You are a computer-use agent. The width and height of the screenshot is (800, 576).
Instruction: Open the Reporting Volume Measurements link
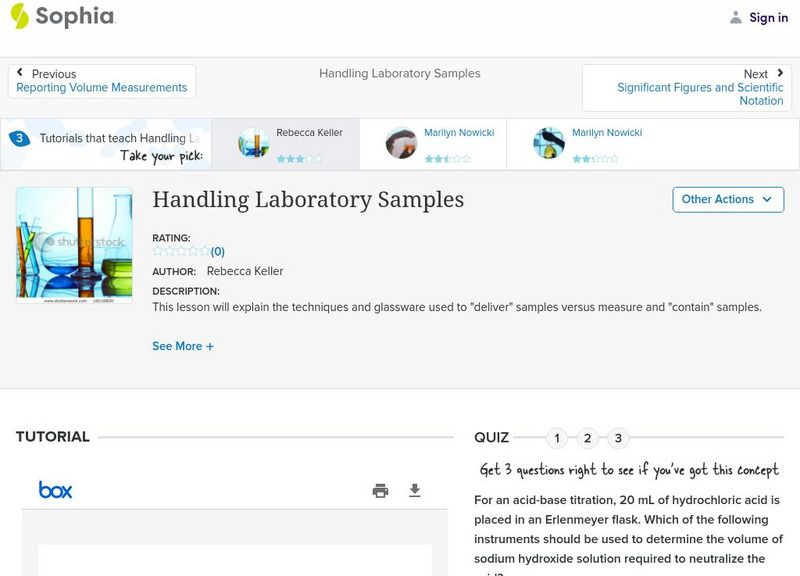102,88
